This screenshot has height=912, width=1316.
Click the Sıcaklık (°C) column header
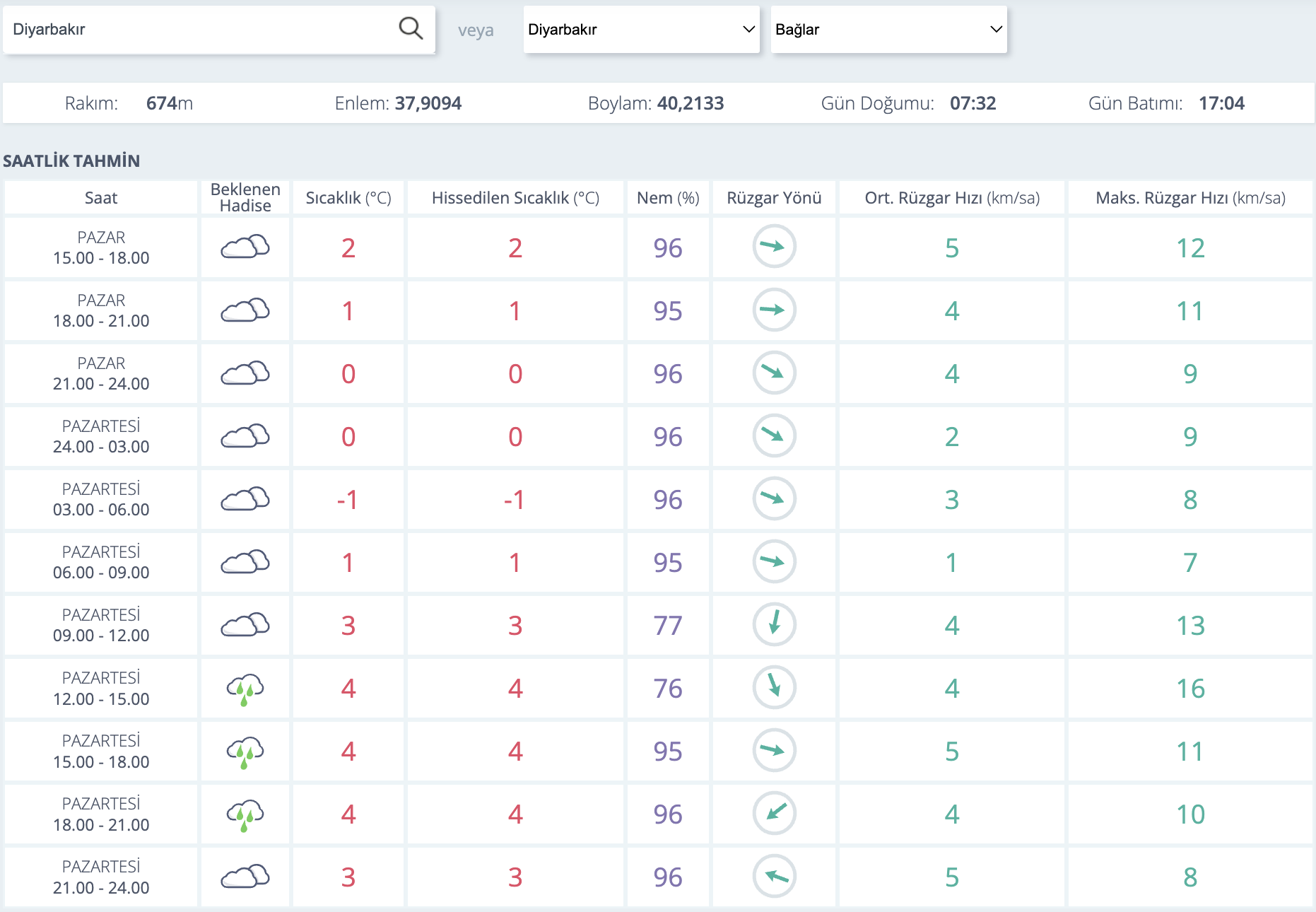(x=348, y=198)
